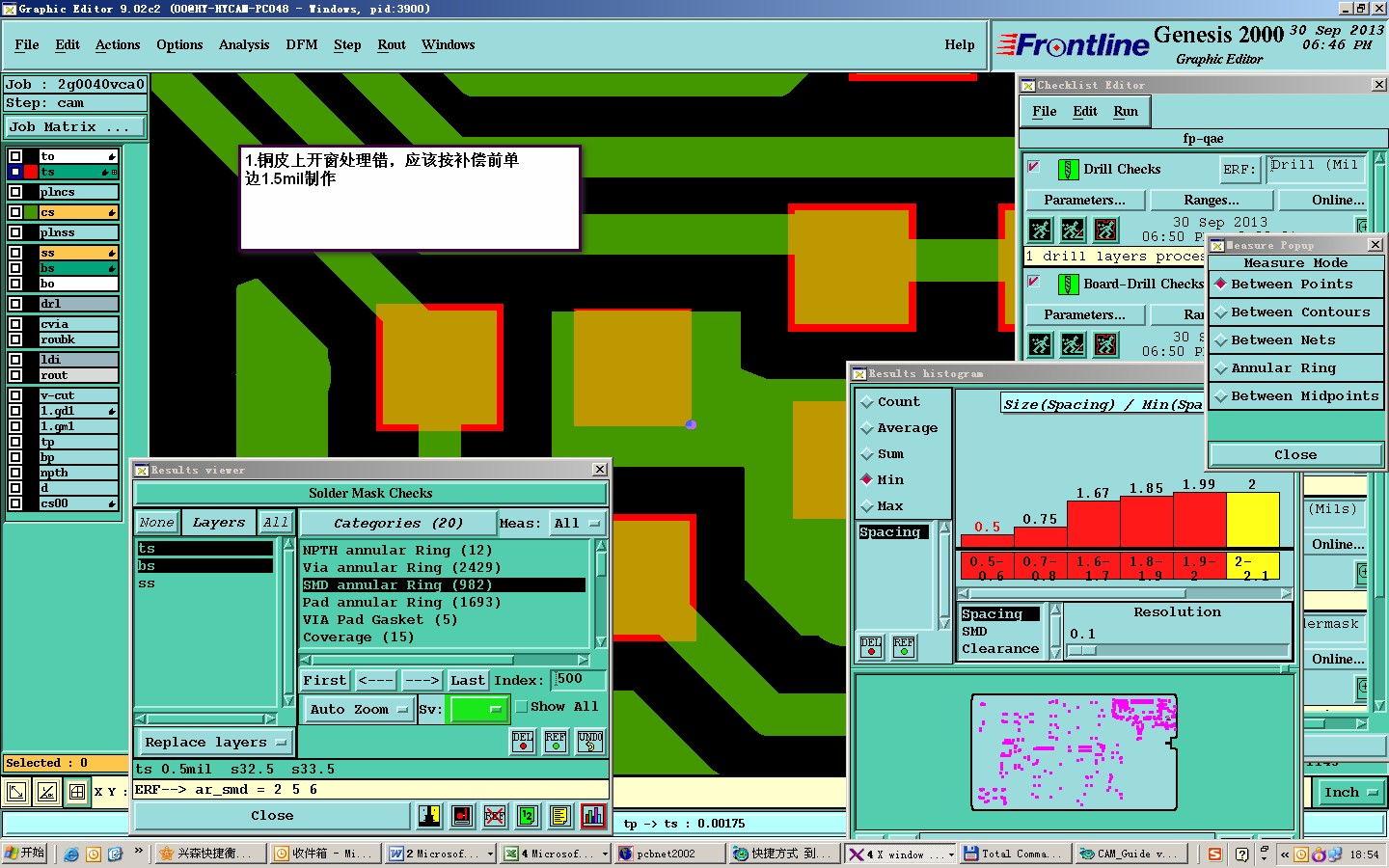Click the yellow note icon in Results viewer
The width and height of the screenshot is (1389, 868).
click(560, 816)
